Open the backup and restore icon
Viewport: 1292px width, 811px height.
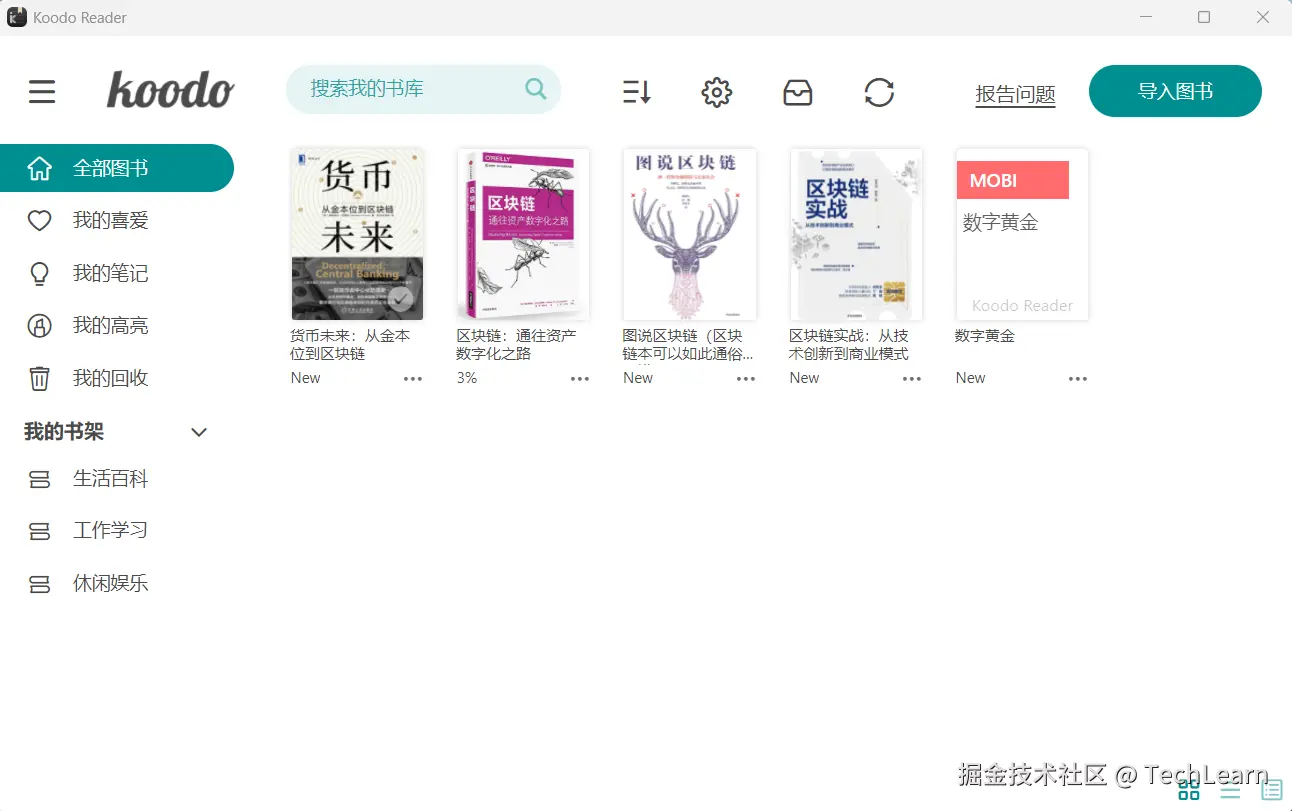[x=798, y=93]
